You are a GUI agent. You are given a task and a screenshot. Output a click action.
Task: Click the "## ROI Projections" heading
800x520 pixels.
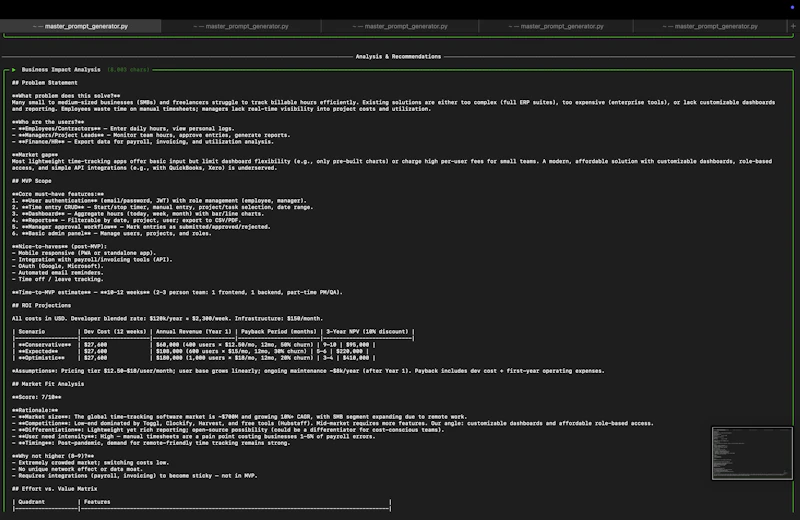point(41,305)
